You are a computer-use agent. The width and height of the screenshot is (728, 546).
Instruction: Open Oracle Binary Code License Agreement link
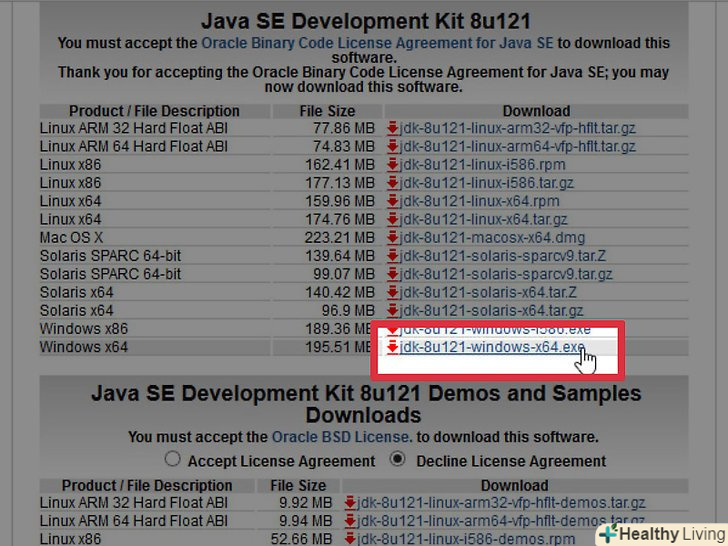pos(377,43)
